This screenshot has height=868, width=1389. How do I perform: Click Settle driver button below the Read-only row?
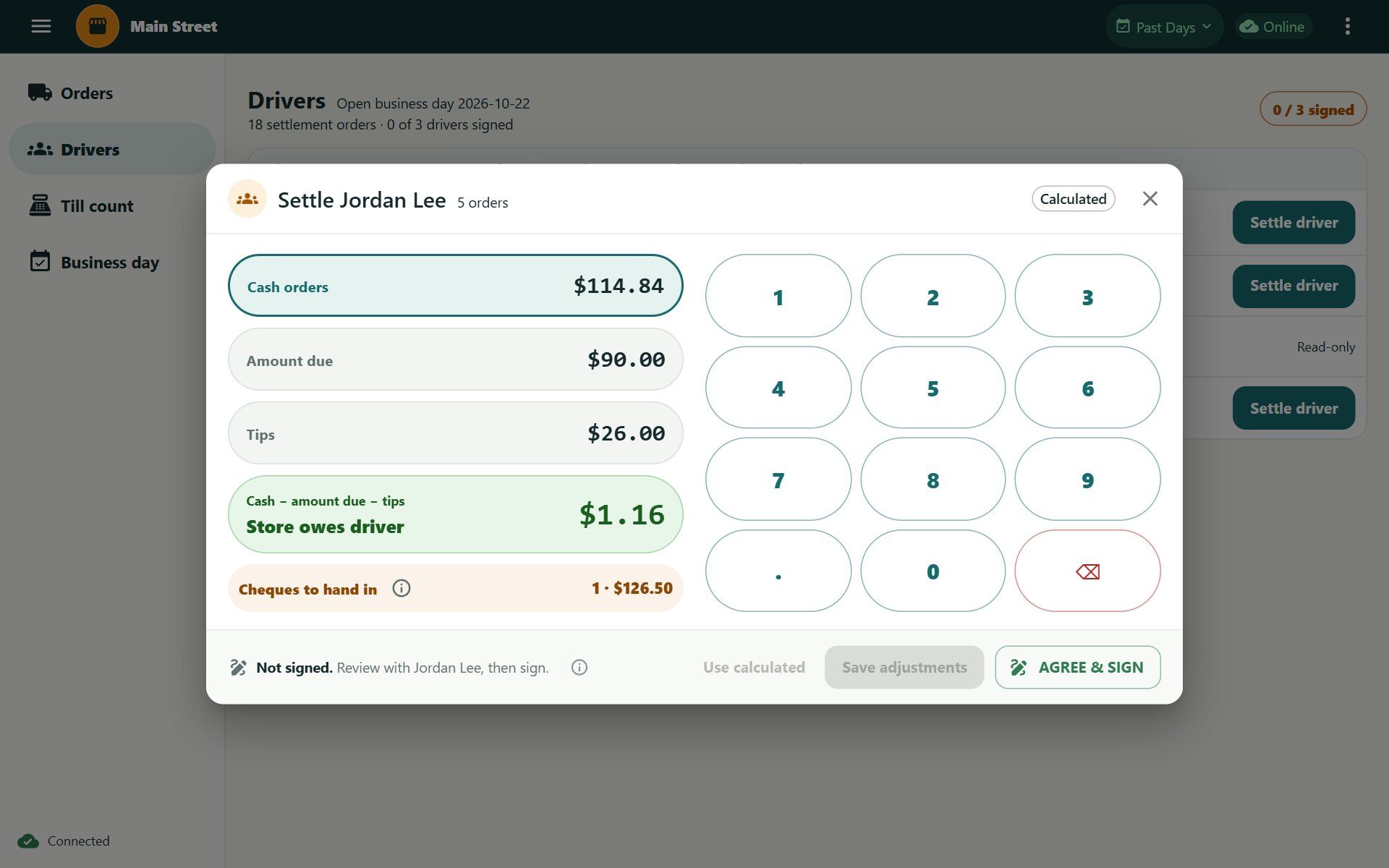coord(1294,408)
